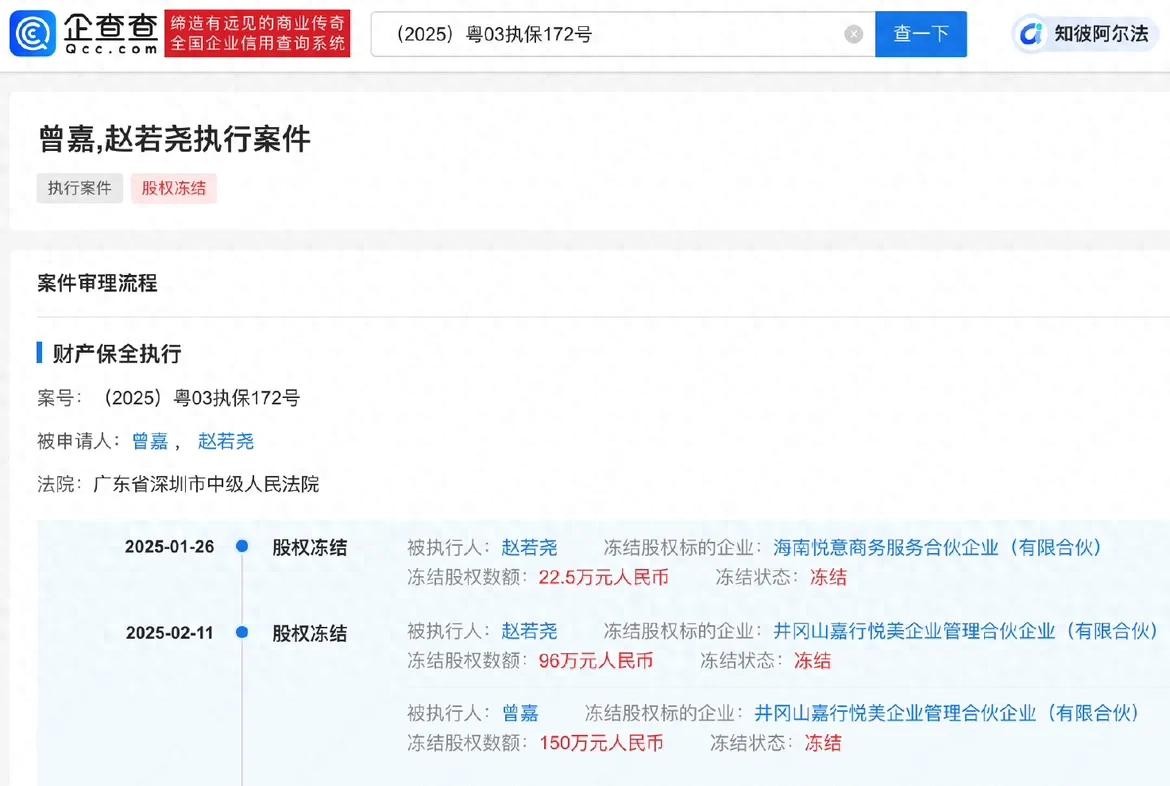Select the 执行案件 tag
1170x786 pixels.
pos(80,188)
